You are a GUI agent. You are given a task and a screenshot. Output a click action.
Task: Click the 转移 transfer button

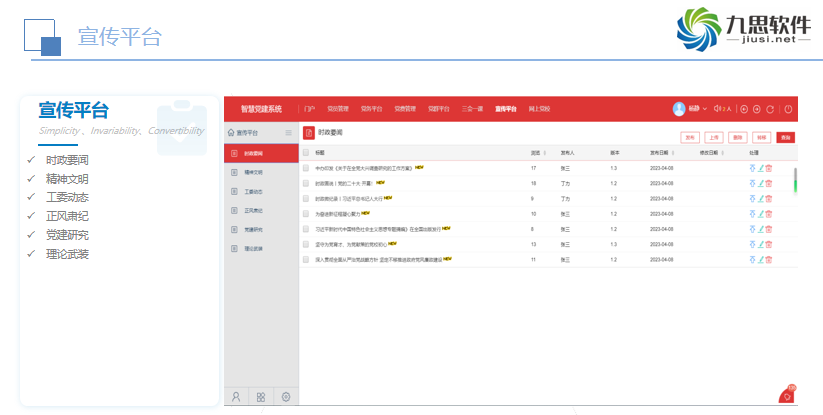(762, 137)
